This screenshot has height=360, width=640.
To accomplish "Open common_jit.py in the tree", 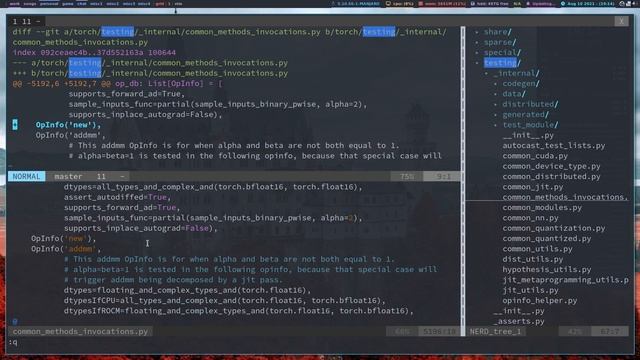I will (x=533, y=187).
